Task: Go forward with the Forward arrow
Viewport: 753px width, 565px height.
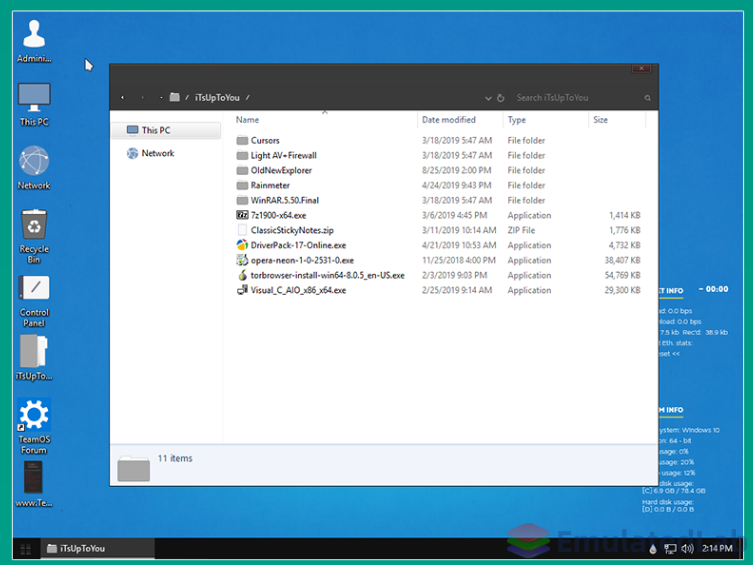Action: [x=143, y=97]
